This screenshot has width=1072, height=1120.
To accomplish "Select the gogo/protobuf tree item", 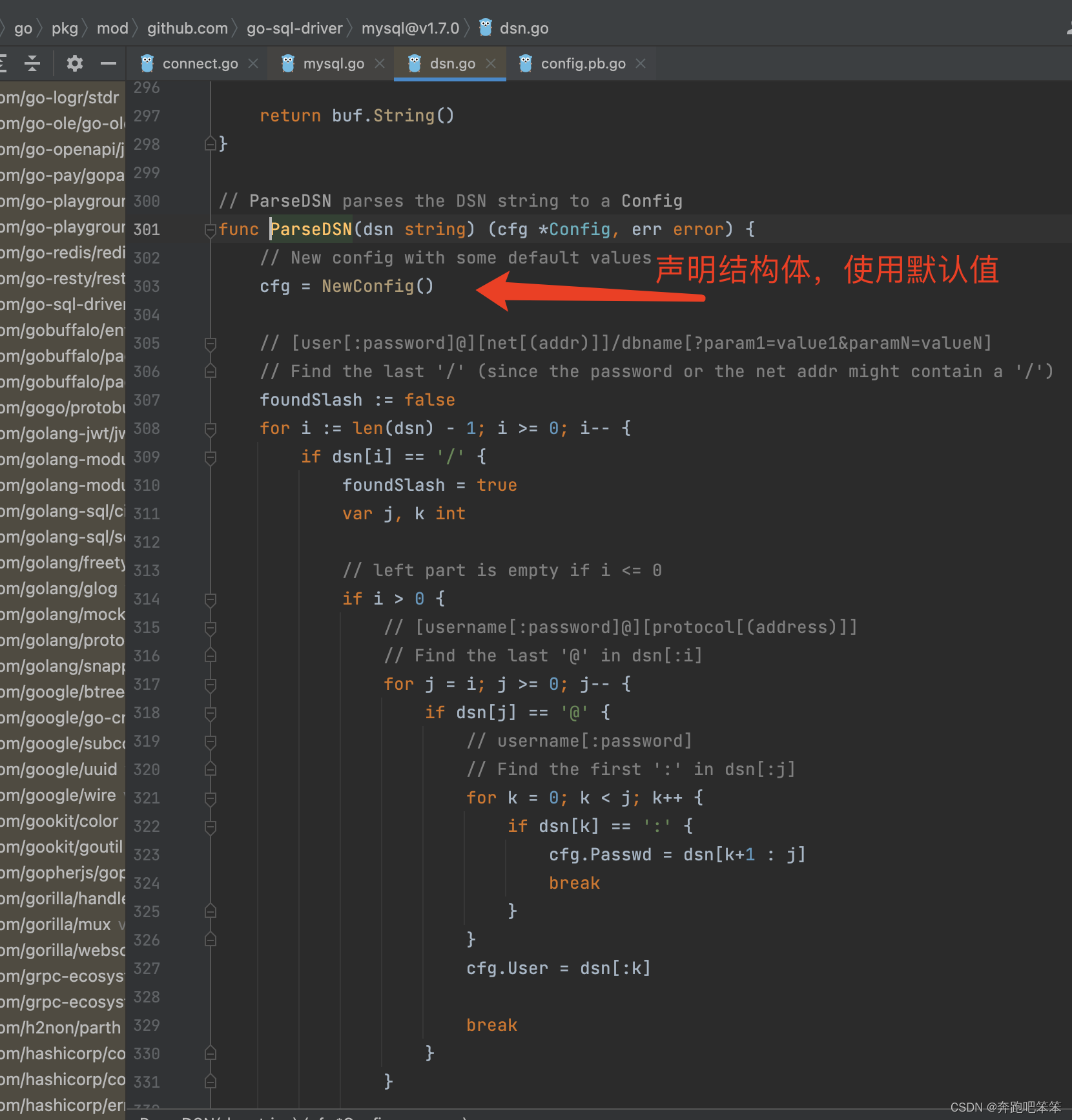I will 62,408.
